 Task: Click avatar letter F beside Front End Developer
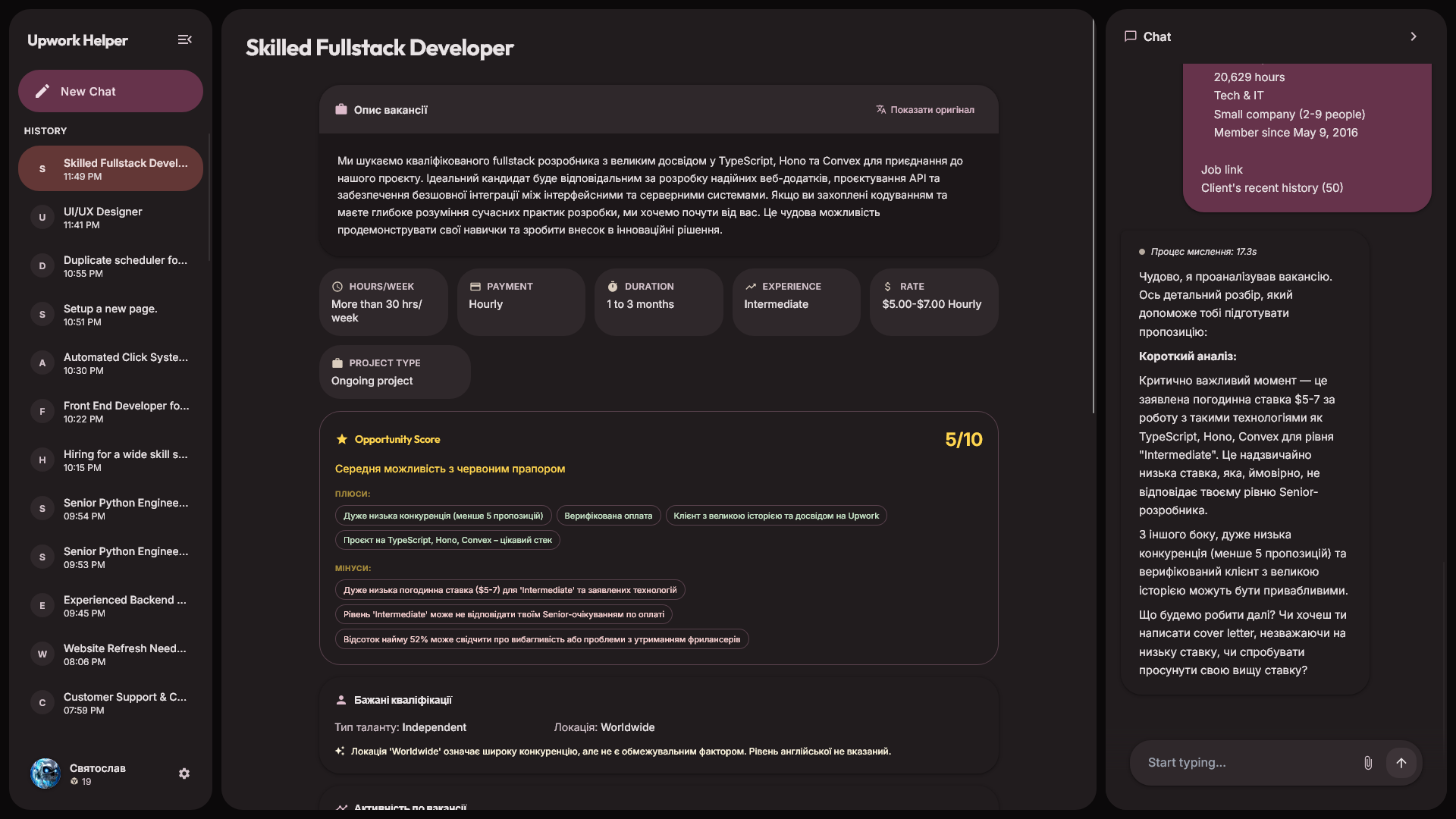pos(42,411)
